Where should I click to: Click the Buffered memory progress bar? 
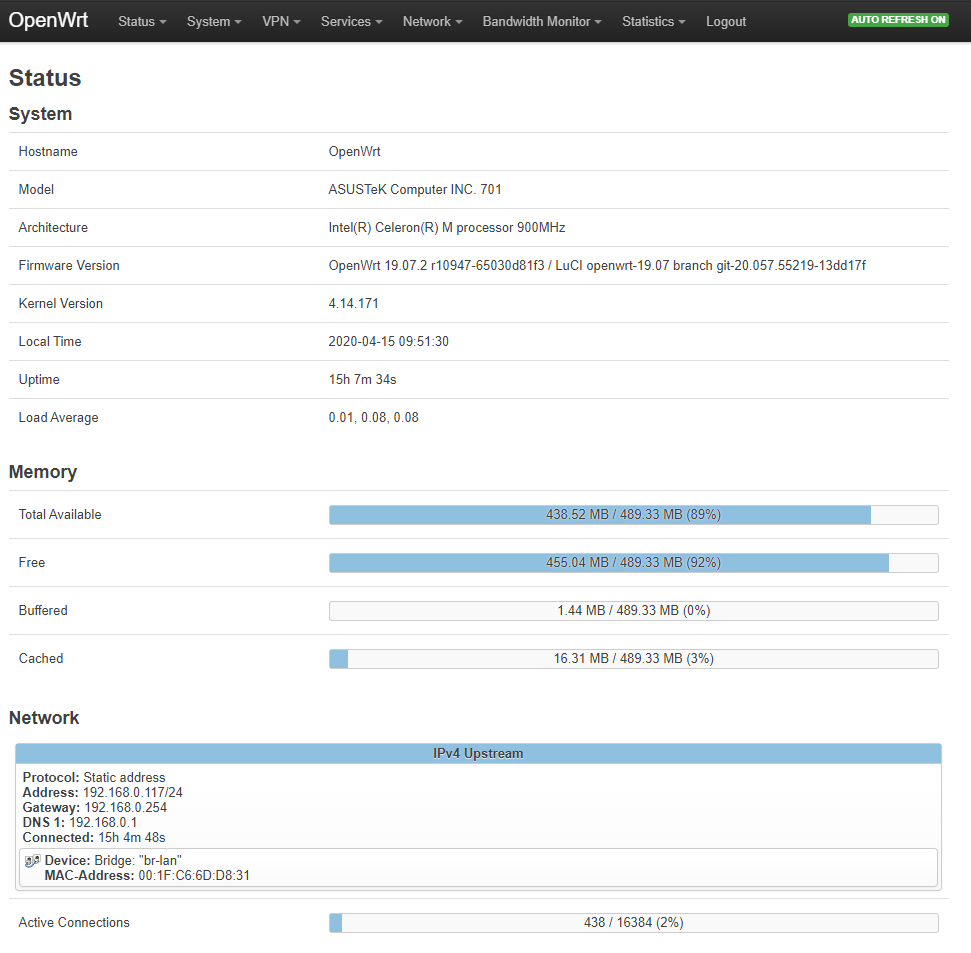[x=634, y=611]
